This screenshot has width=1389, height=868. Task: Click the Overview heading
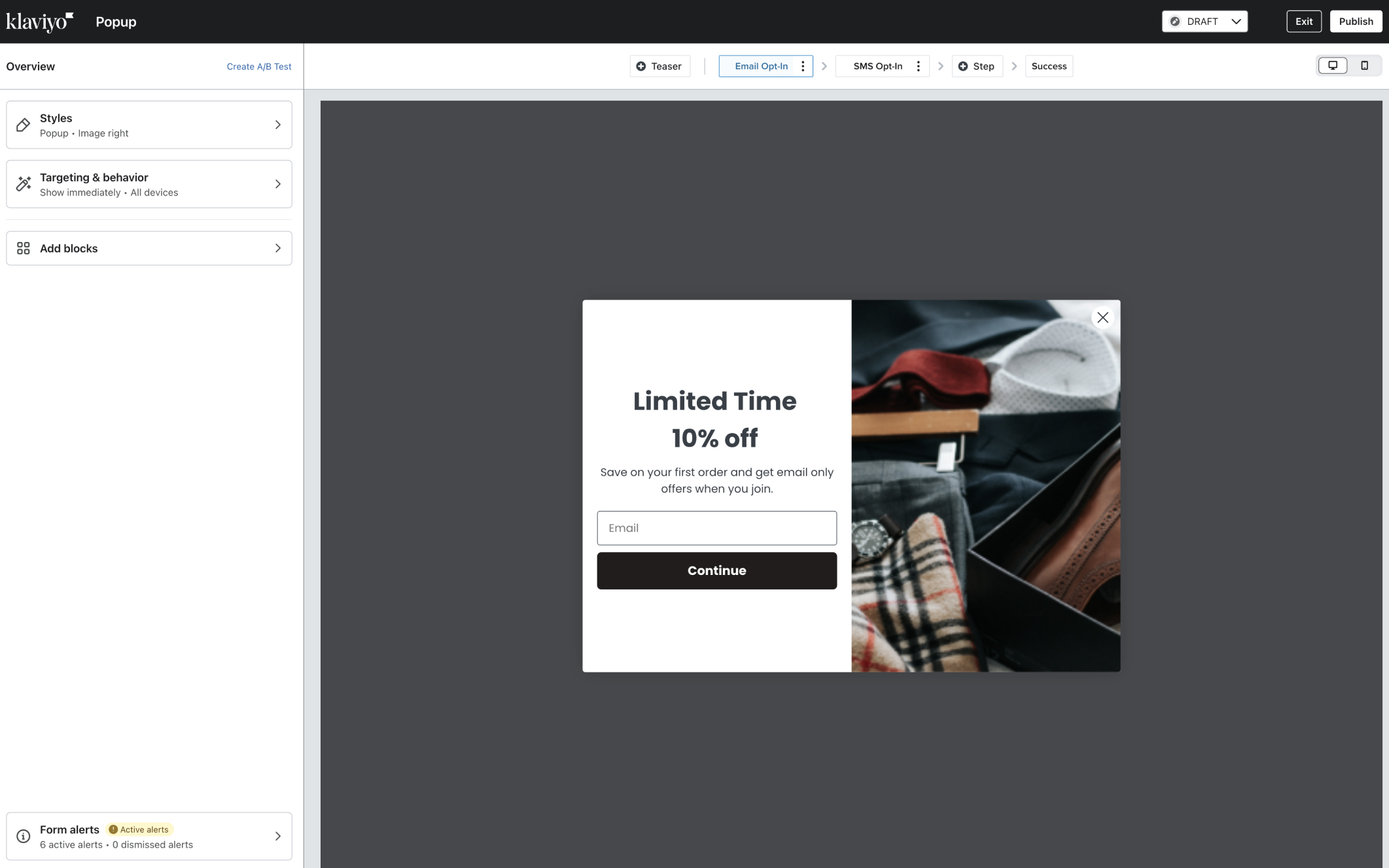click(x=31, y=67)
